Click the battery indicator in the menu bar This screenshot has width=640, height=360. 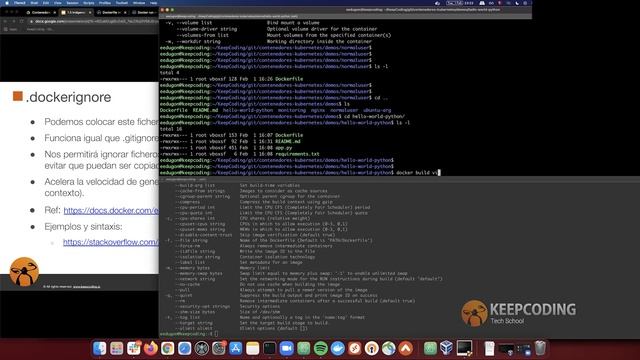tap(451, 3)
